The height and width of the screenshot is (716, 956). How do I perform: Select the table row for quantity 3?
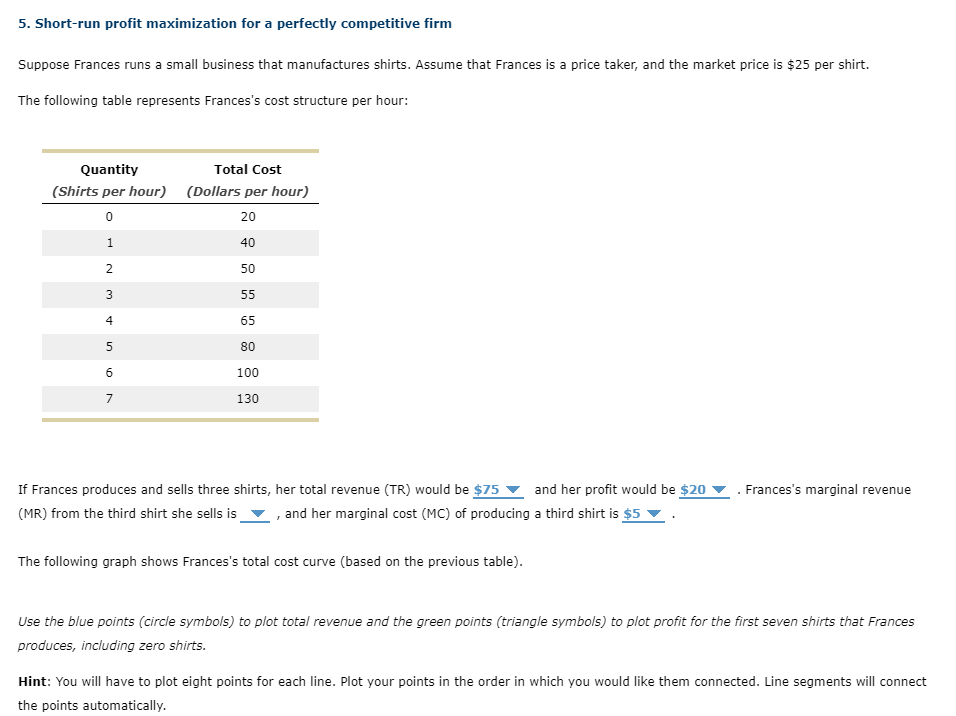(180, 294)
